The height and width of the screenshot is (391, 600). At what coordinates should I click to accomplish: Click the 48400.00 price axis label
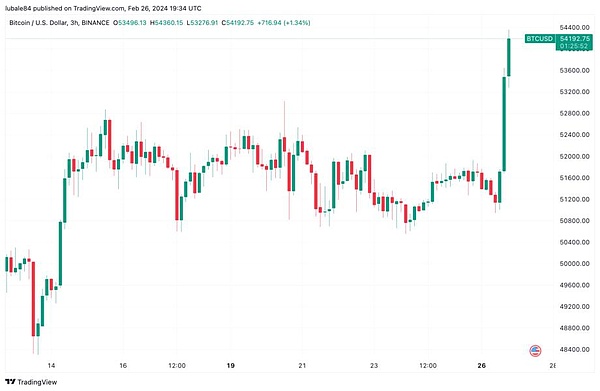574,349
